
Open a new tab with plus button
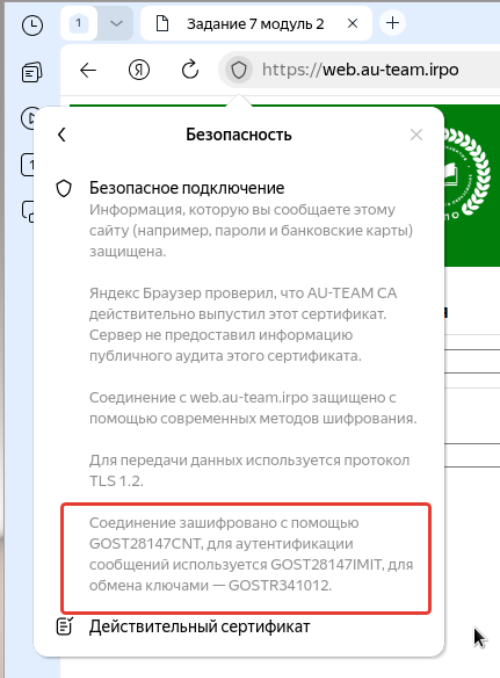point(392,23)
